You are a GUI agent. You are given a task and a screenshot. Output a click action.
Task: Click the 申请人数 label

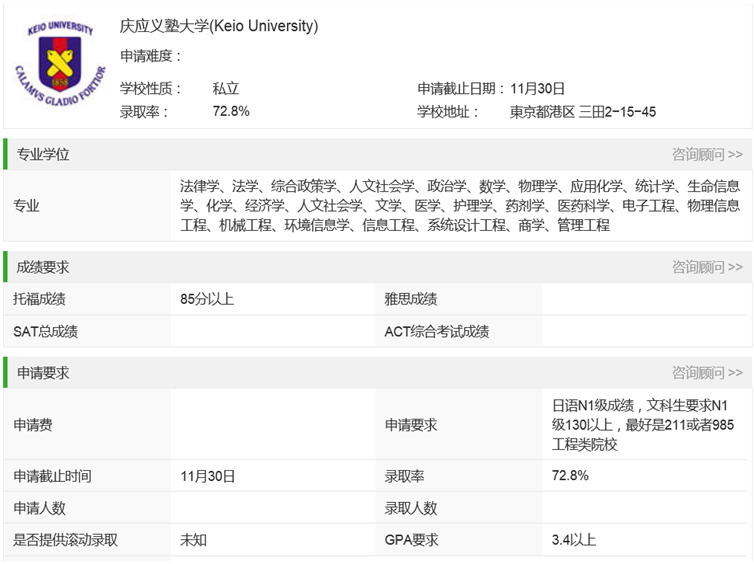click(x=39, y=508)
